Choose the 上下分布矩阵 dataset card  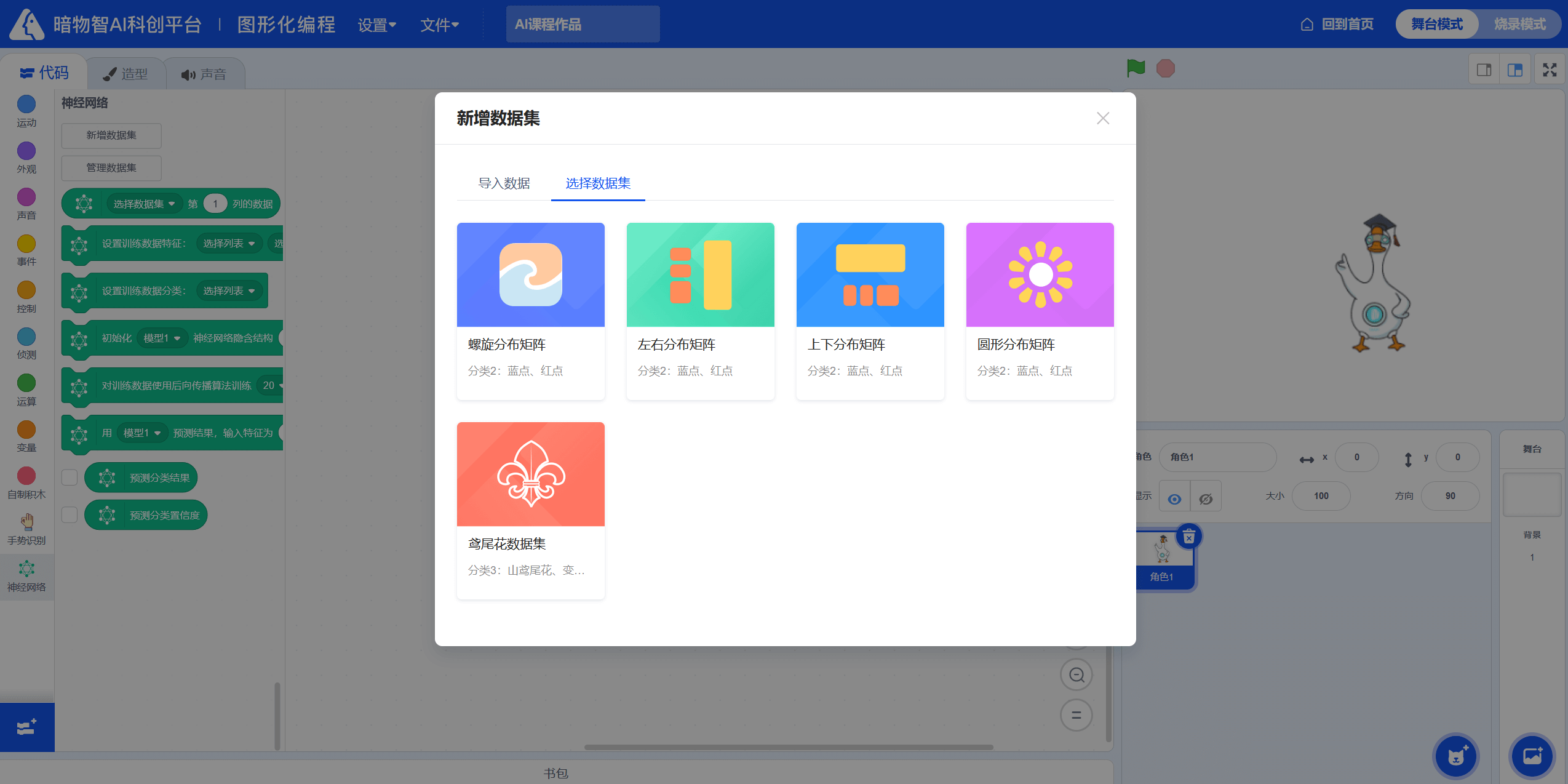(870, 311)
